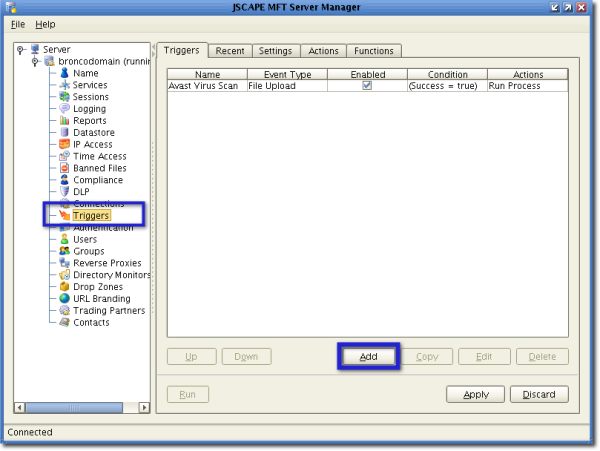Screen dimensions: 600x451
Task: Select Sessions label in the tree
Action: [x=91, y=97]
